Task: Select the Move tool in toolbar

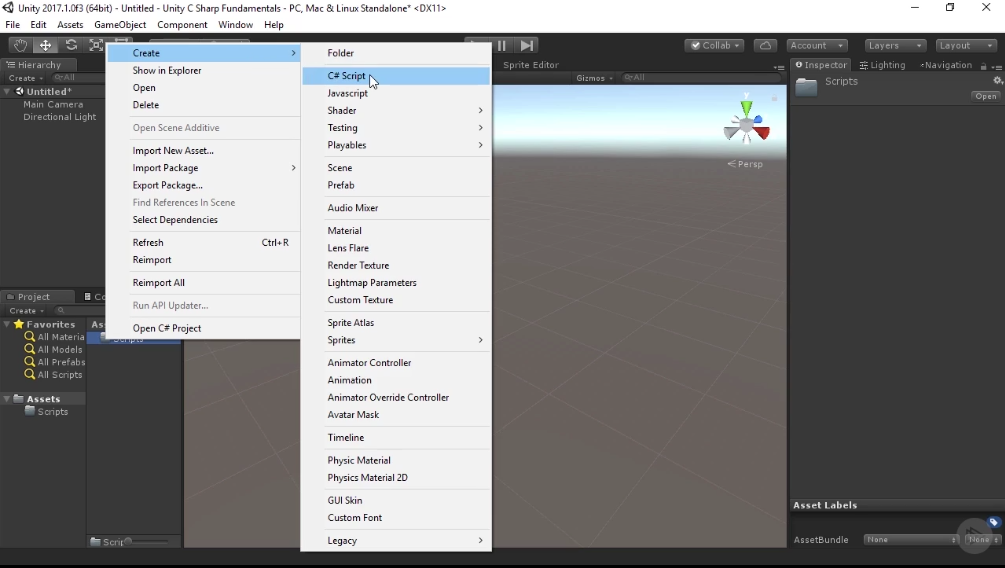Action: coord(46,45)
